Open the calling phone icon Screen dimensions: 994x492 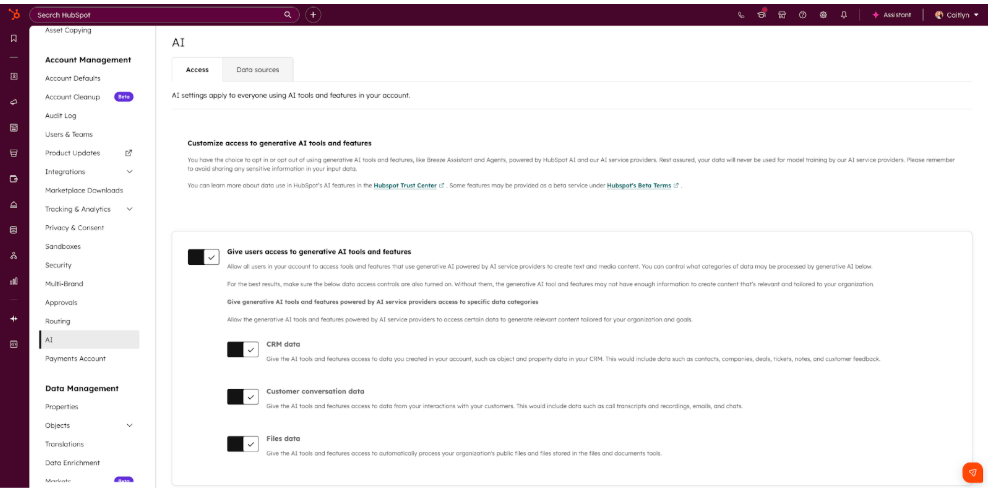[x=741, y=15]
